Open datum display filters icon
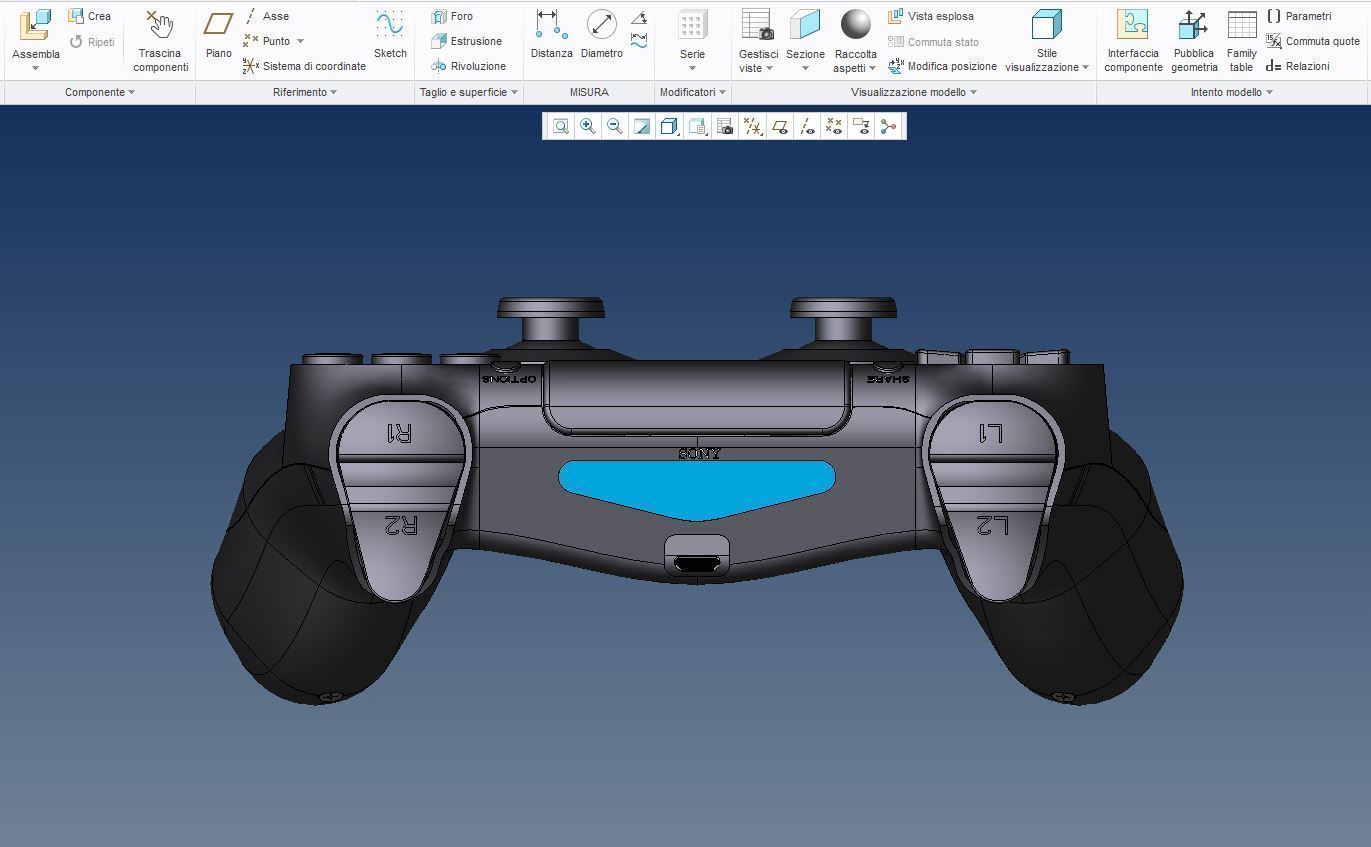Screen dimensions: 1371x847 pos(753,126)
